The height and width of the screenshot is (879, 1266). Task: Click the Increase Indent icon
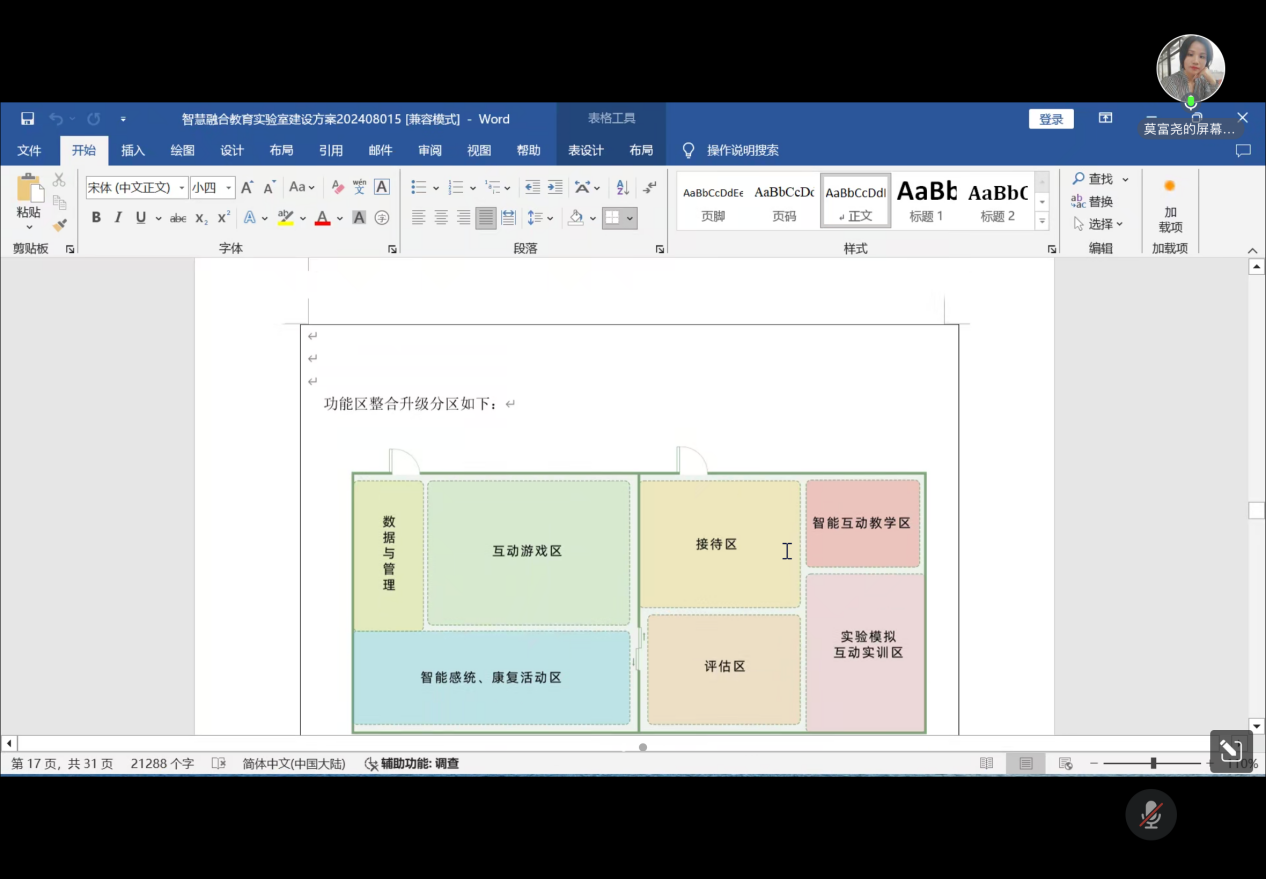coord(555,187)
